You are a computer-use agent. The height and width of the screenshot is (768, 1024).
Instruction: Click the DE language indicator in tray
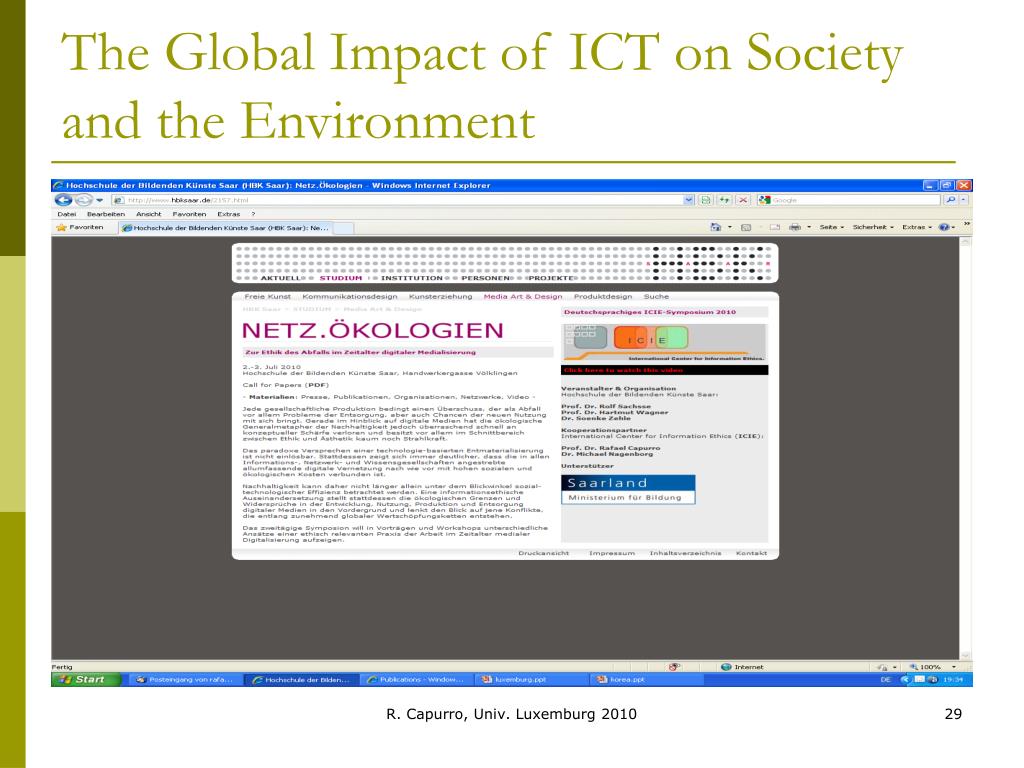(886, 679)
